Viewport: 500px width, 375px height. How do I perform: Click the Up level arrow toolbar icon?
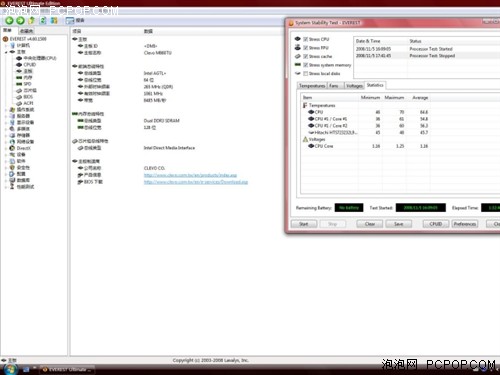click(31, 21)
